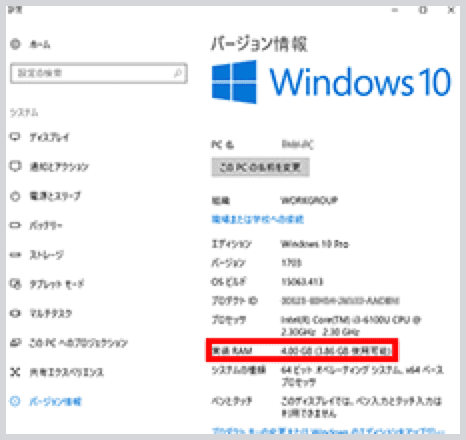Click the システム section header in sidebar
Viewport: 466px width, 440px height.
(x=24, y=113)
